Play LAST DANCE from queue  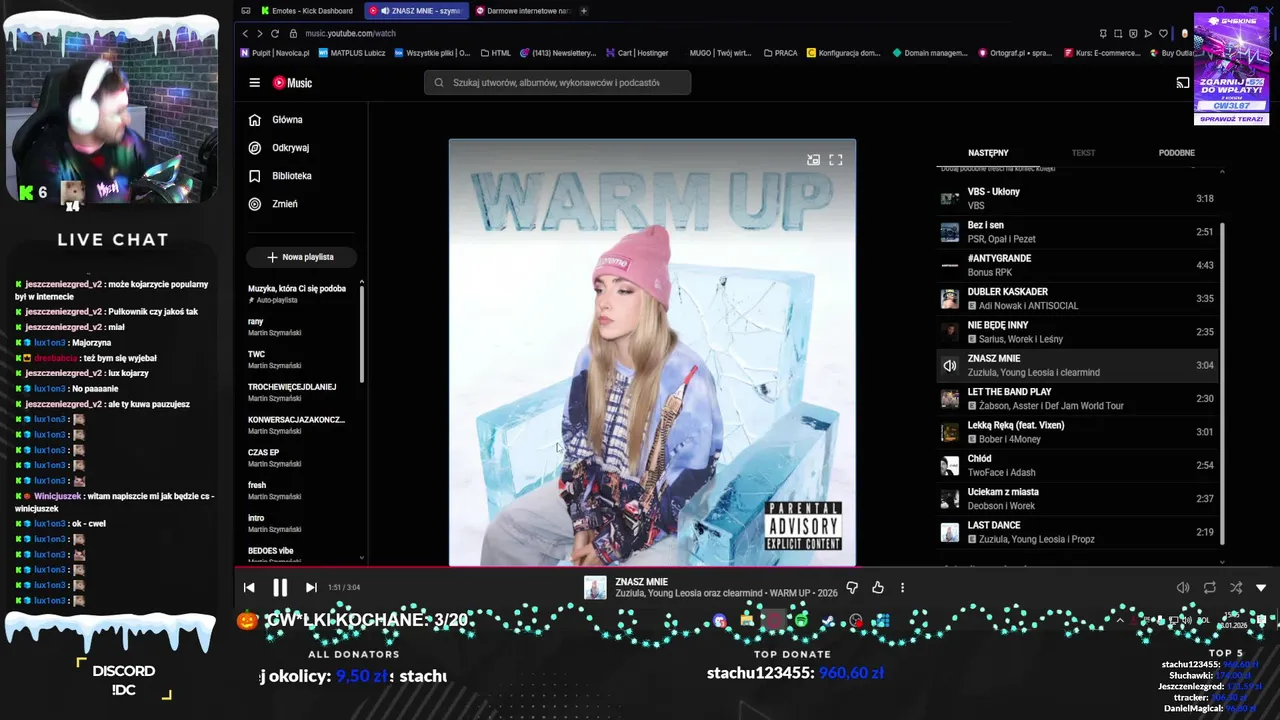1078,532
